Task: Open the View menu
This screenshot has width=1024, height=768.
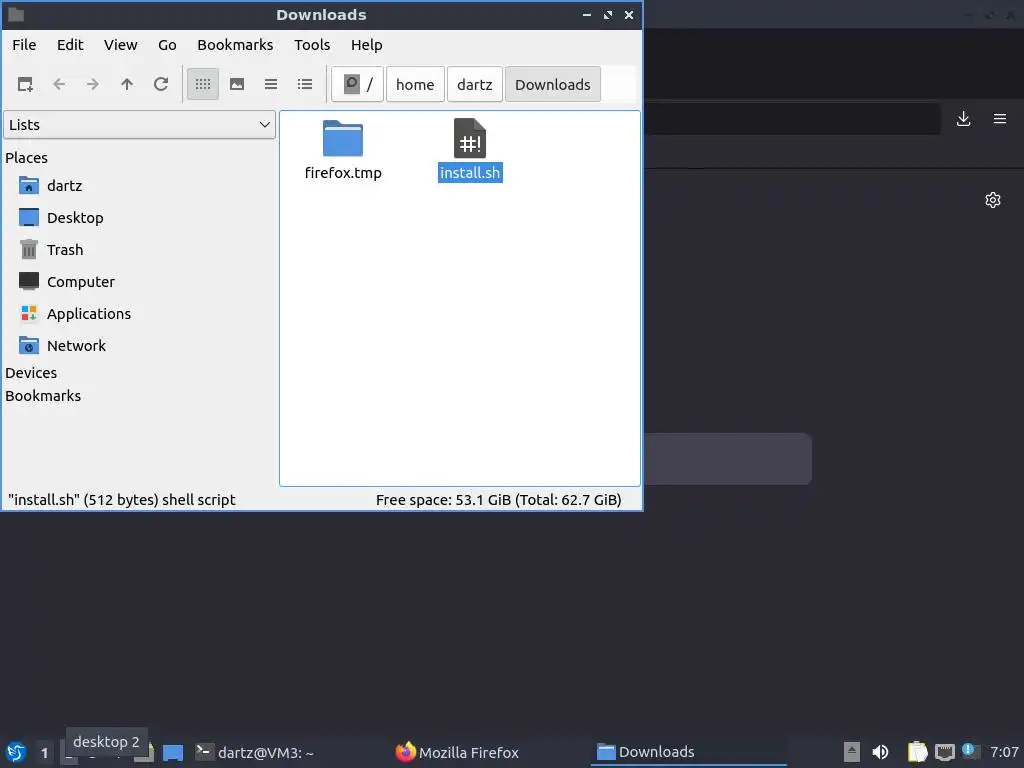Action: pyautogui.click(x=121, y=45)
